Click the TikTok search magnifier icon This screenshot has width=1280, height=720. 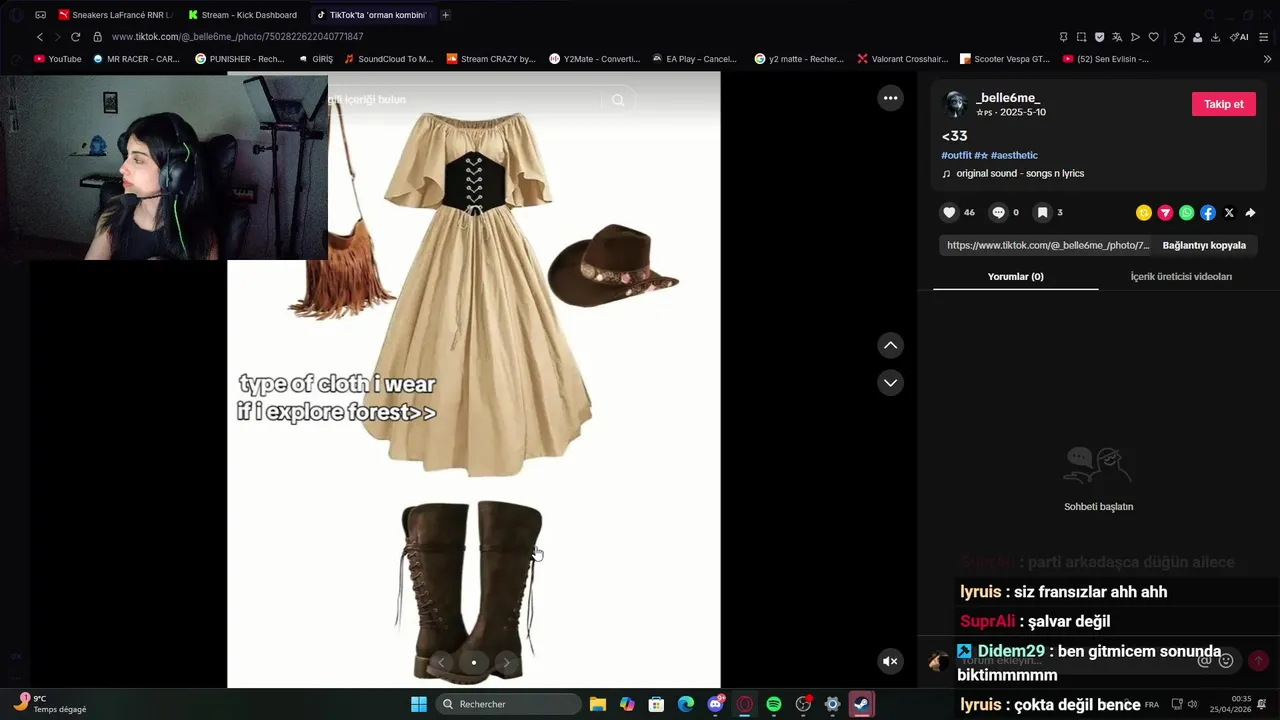(x=618, y=100)
